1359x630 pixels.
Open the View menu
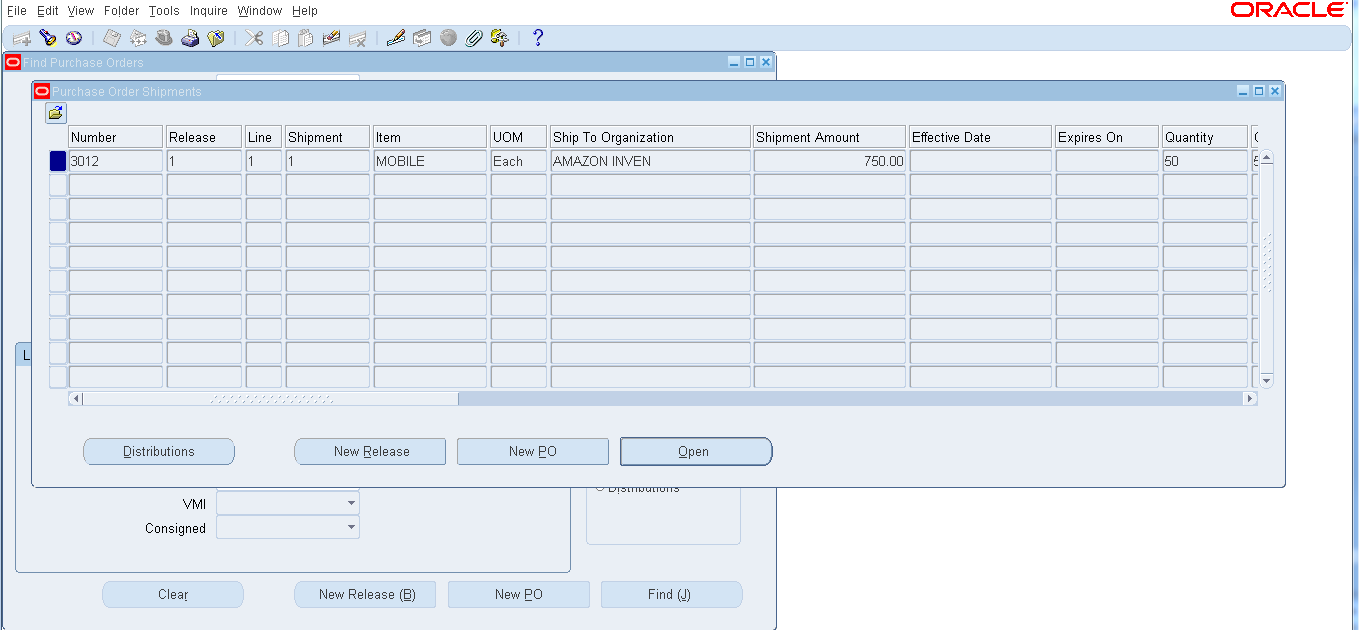click(x=81, y=11)
